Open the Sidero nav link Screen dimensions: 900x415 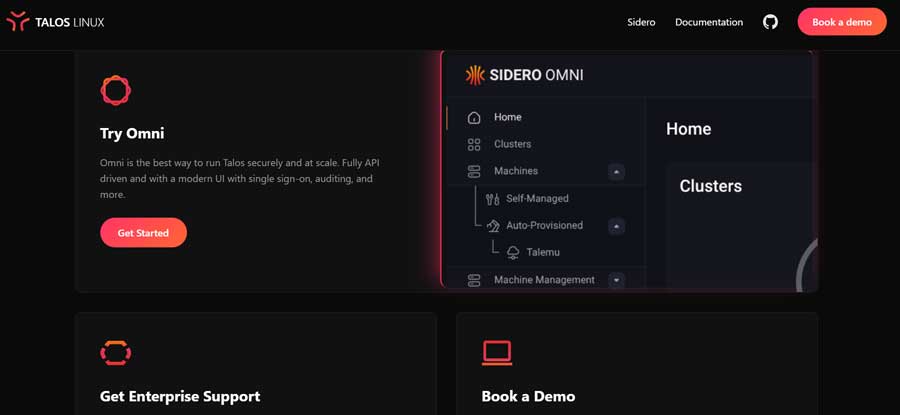click(x=641, y=22)
